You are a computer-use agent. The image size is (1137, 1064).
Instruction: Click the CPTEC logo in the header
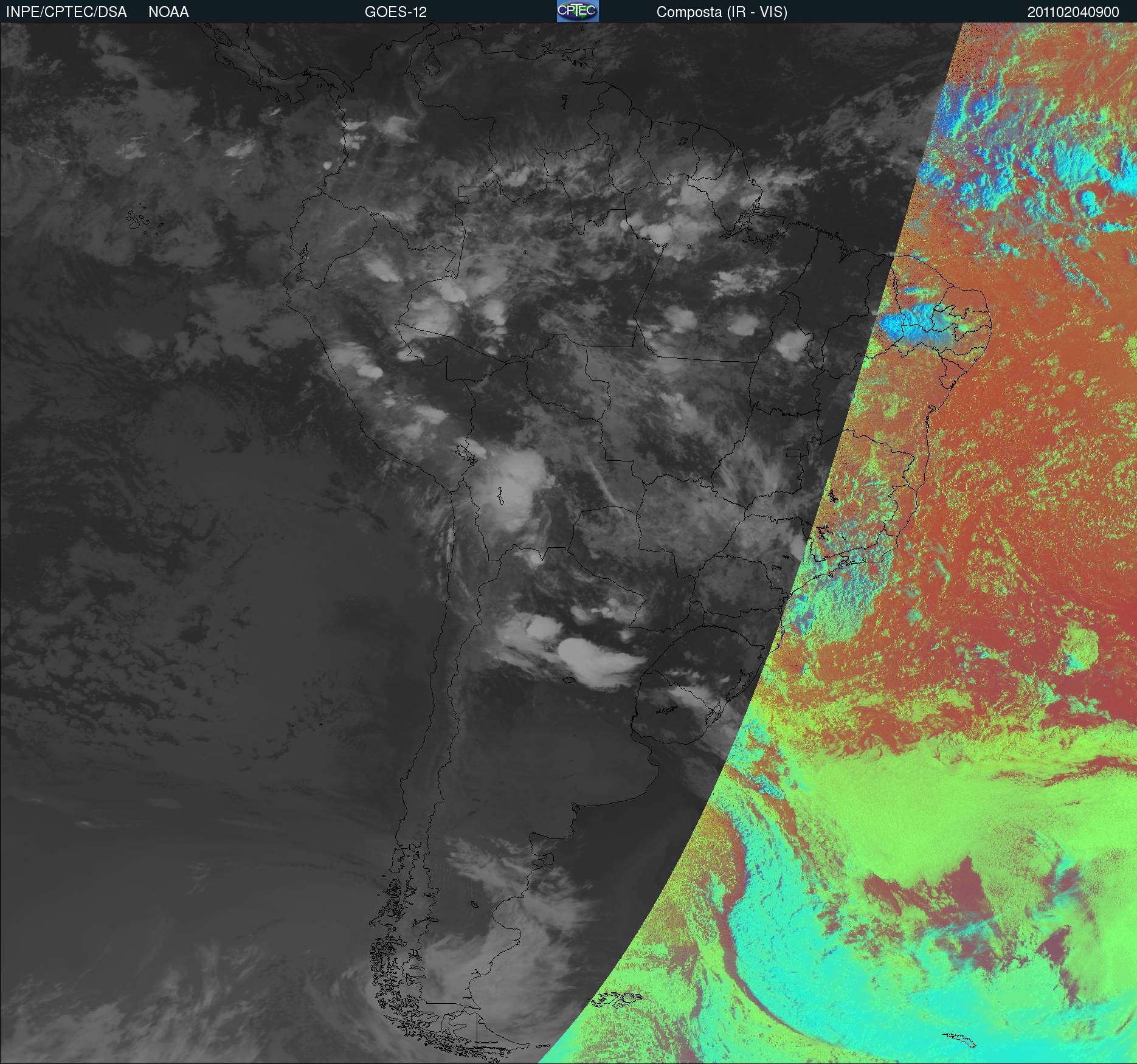point(578,11)
